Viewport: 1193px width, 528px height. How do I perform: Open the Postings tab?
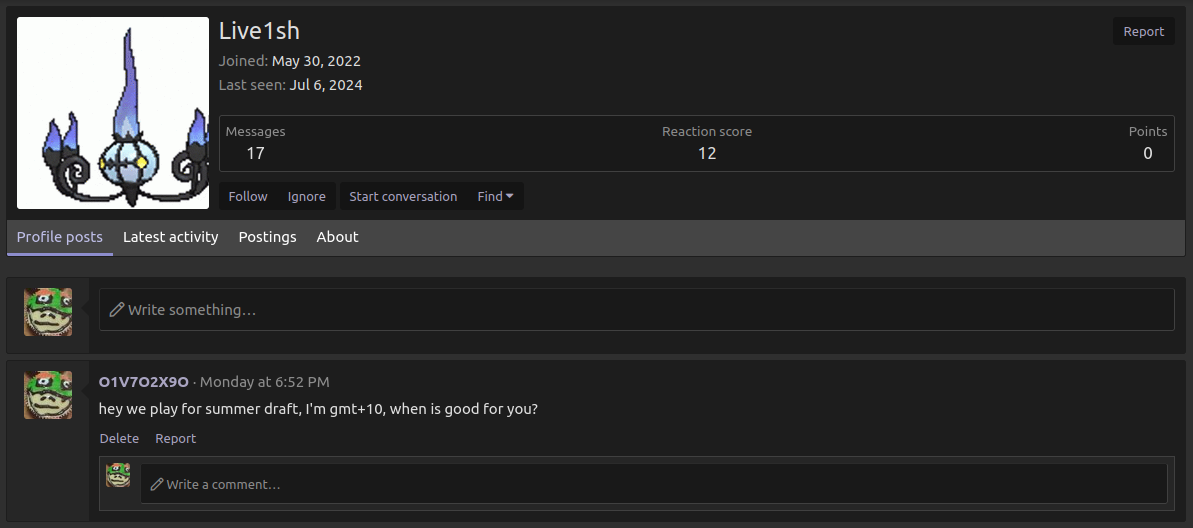(267, 237)
